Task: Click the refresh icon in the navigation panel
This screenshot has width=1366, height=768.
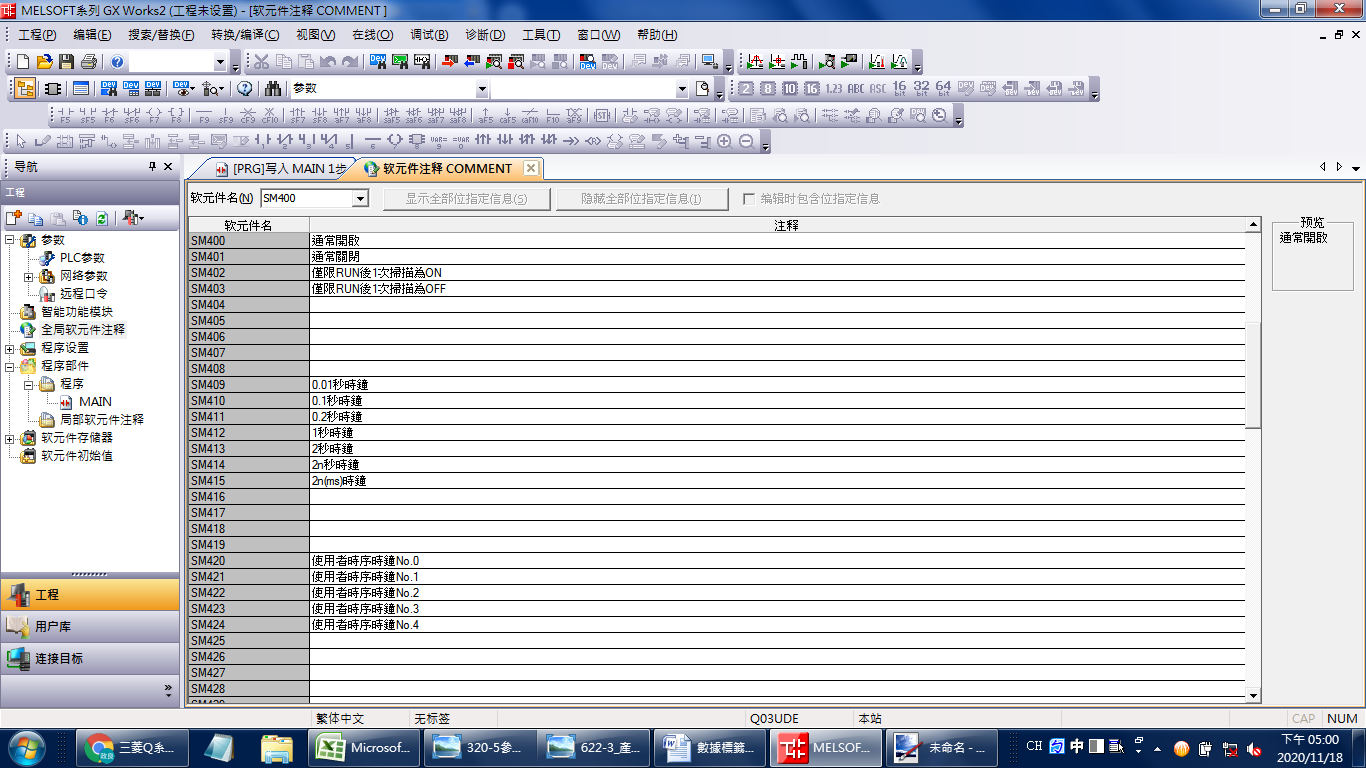Action: (x=101, y=218)
